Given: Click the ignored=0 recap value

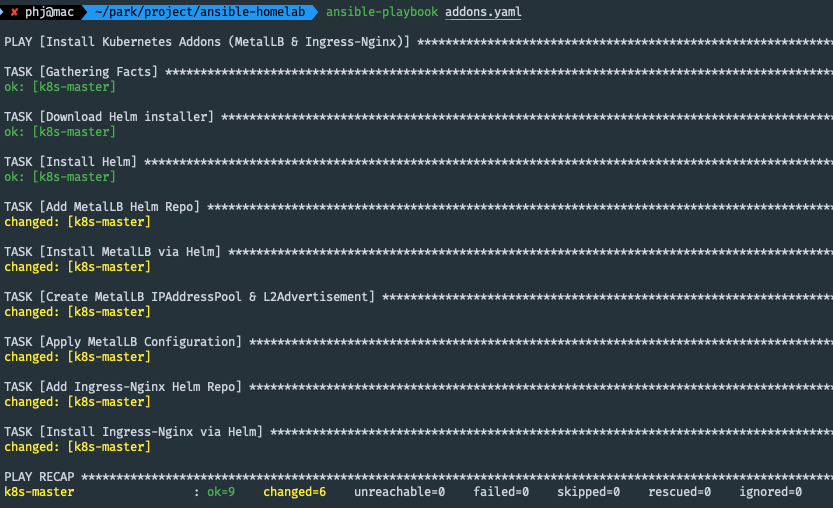Looking at the screenshot, I should 770,492.
